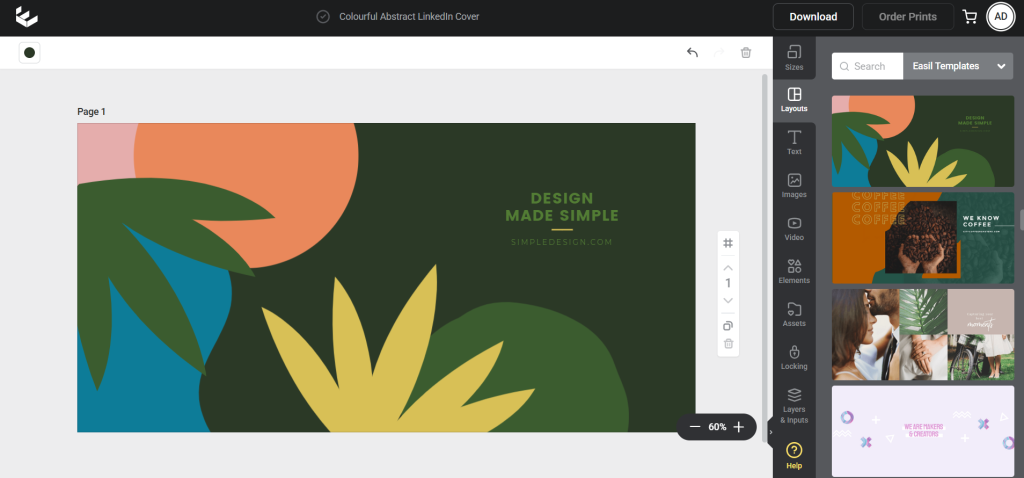This screenshot has height=478, width=1024.
Task: Undo the last action
Action: 692,53
